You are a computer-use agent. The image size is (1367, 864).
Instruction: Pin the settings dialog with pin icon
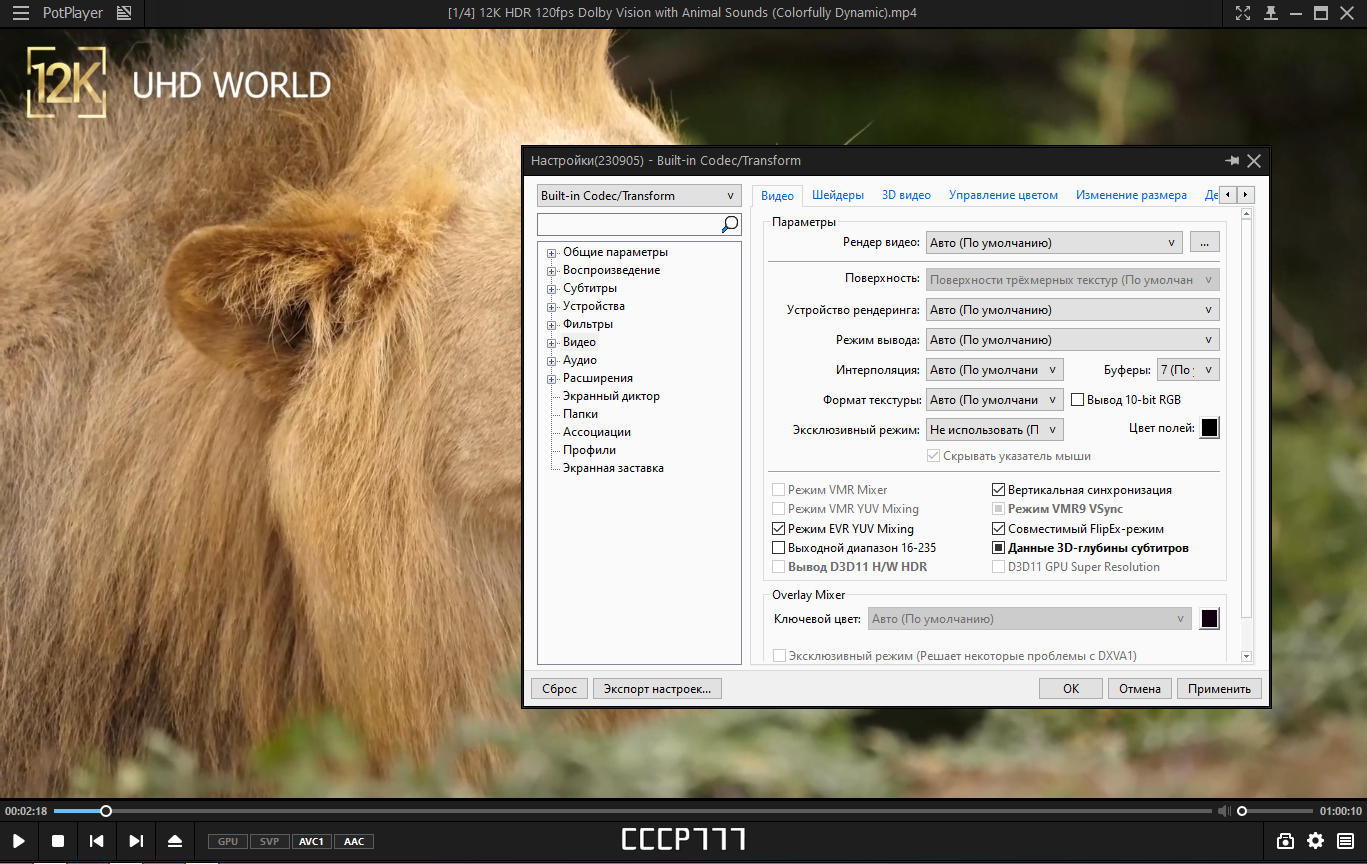coord(1232,160)
